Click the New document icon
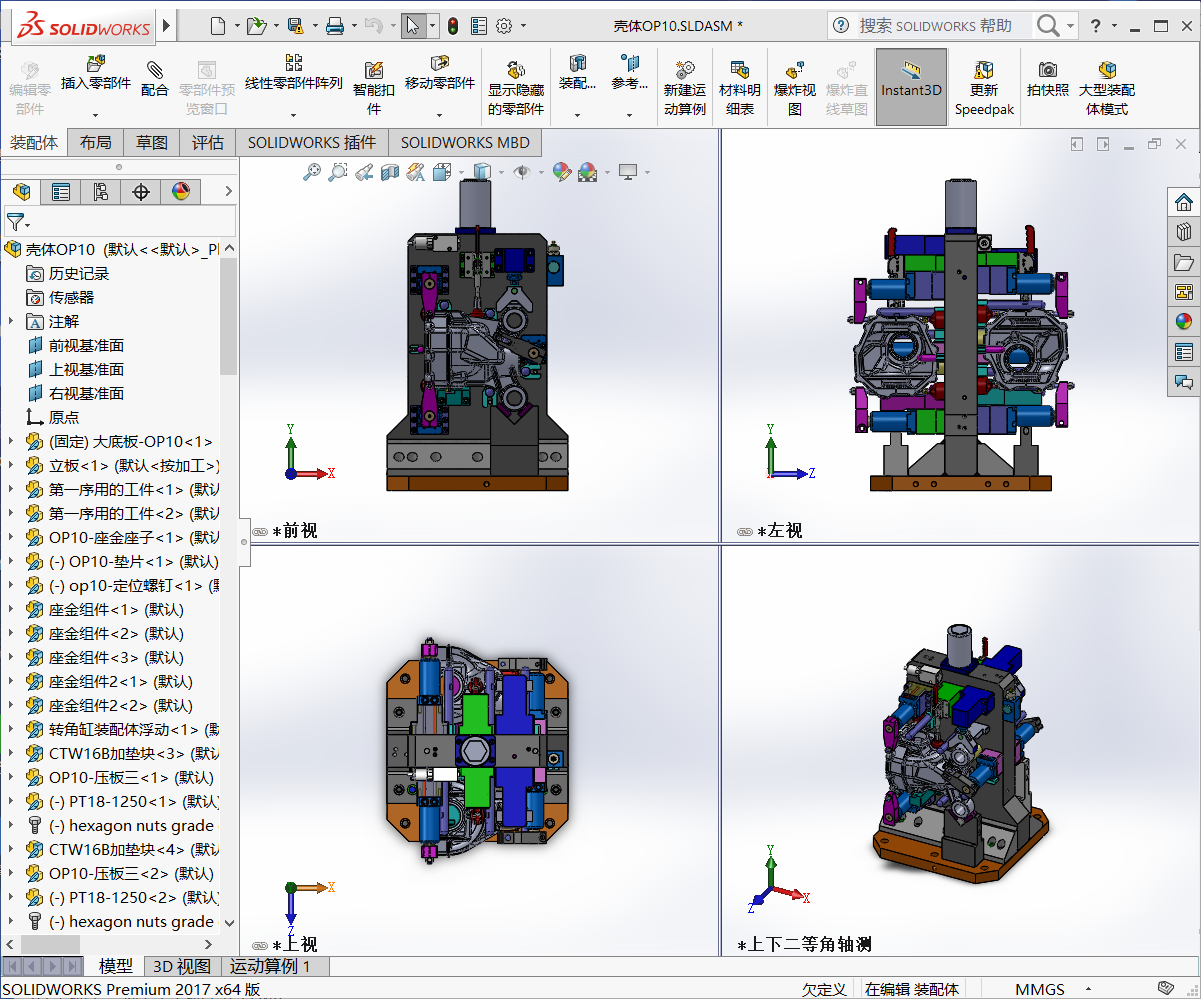 coord(218,26)
